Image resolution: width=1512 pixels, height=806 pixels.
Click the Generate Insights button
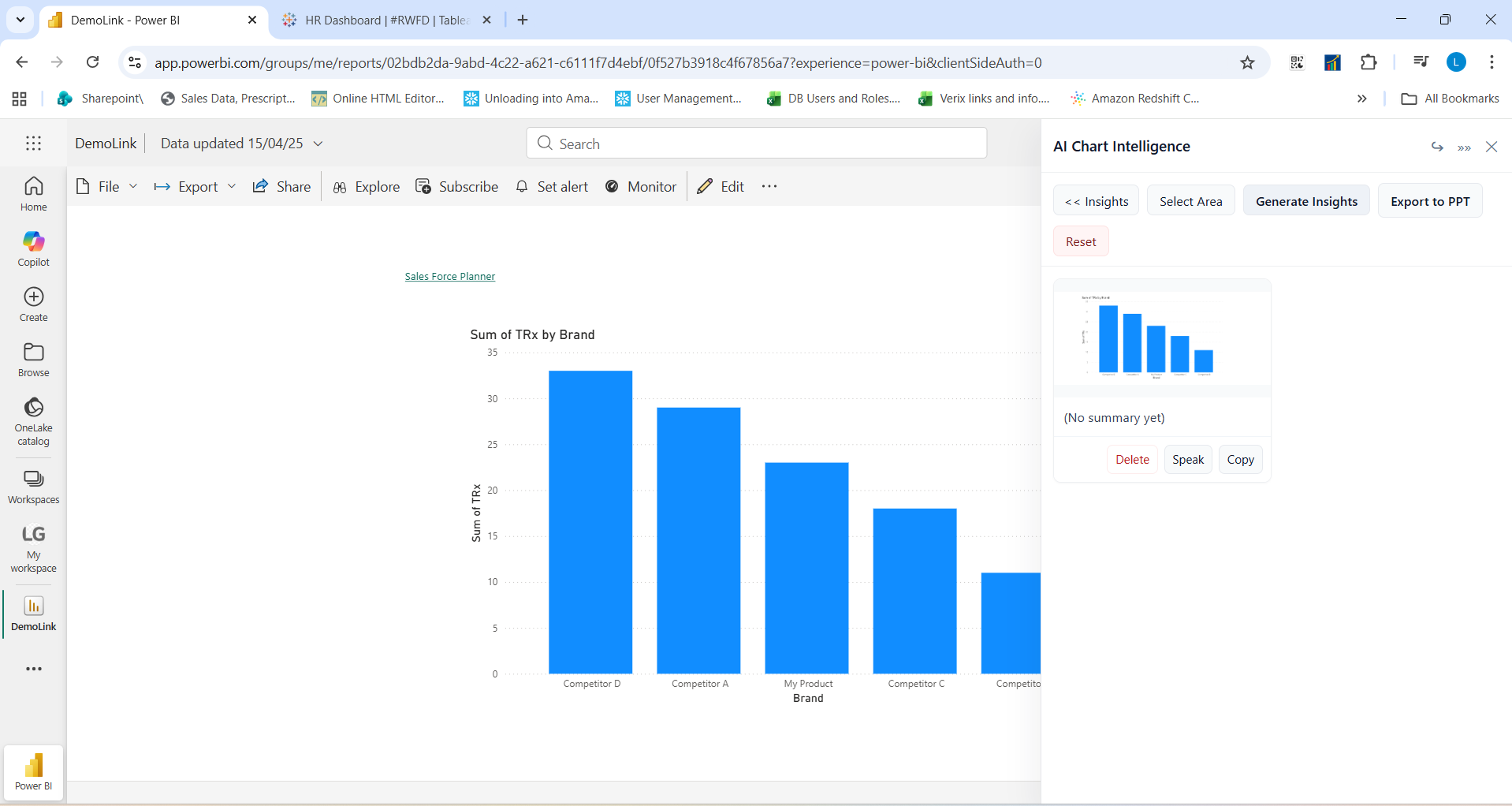(x=1305, y=200)
